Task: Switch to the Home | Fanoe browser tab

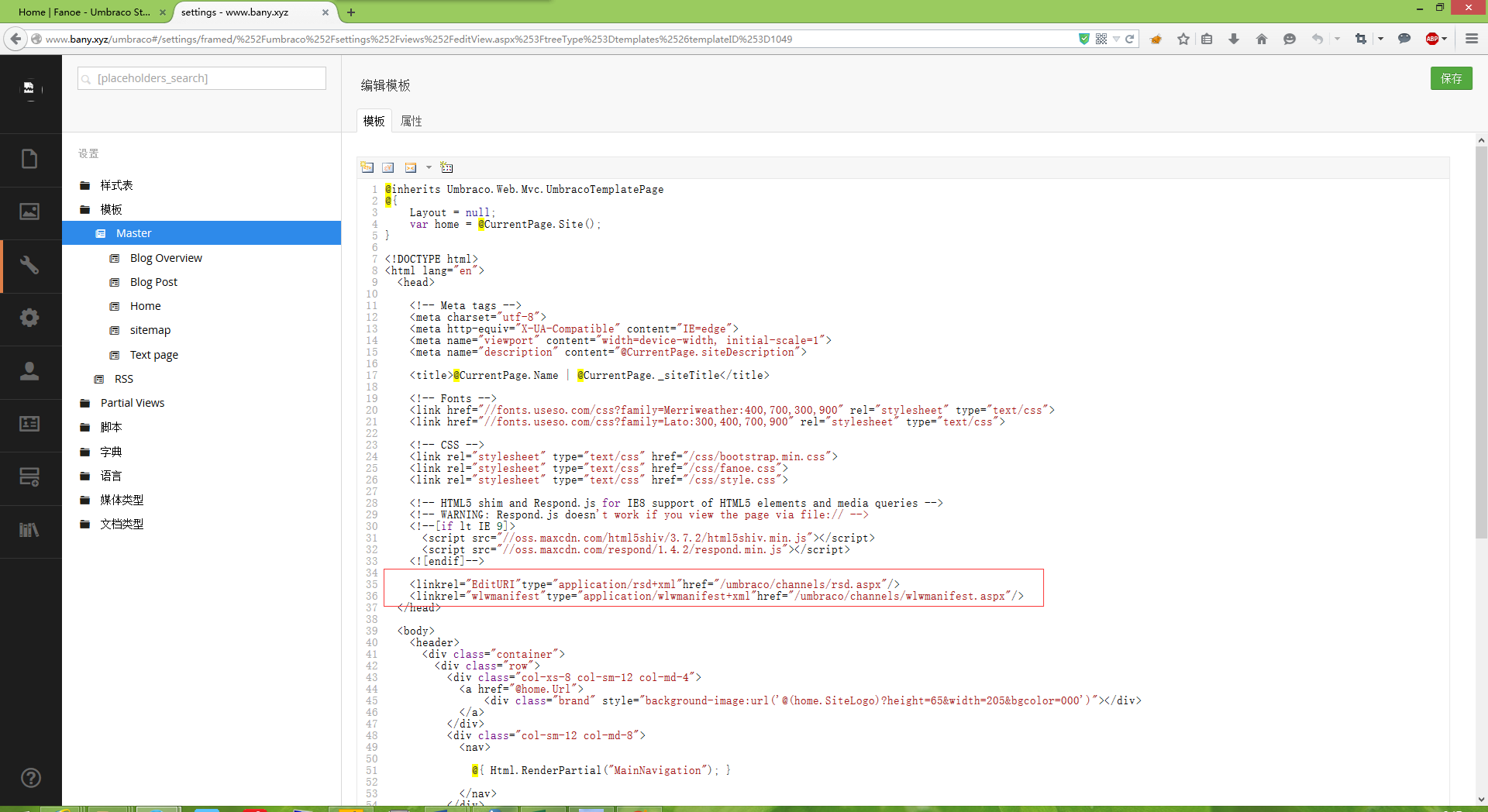Action: [x=84, y=12]
